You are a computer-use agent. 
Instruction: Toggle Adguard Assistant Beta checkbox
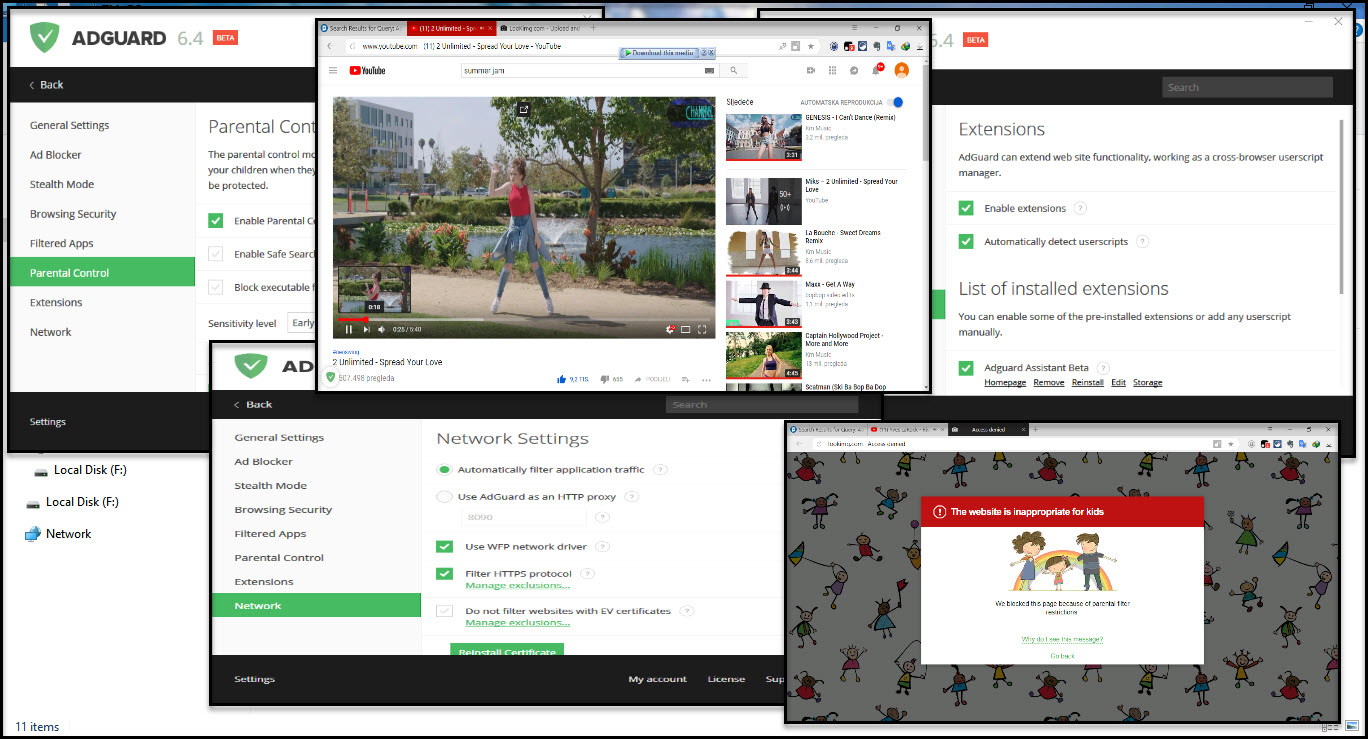pyautogui.click(x=966, y=368)
